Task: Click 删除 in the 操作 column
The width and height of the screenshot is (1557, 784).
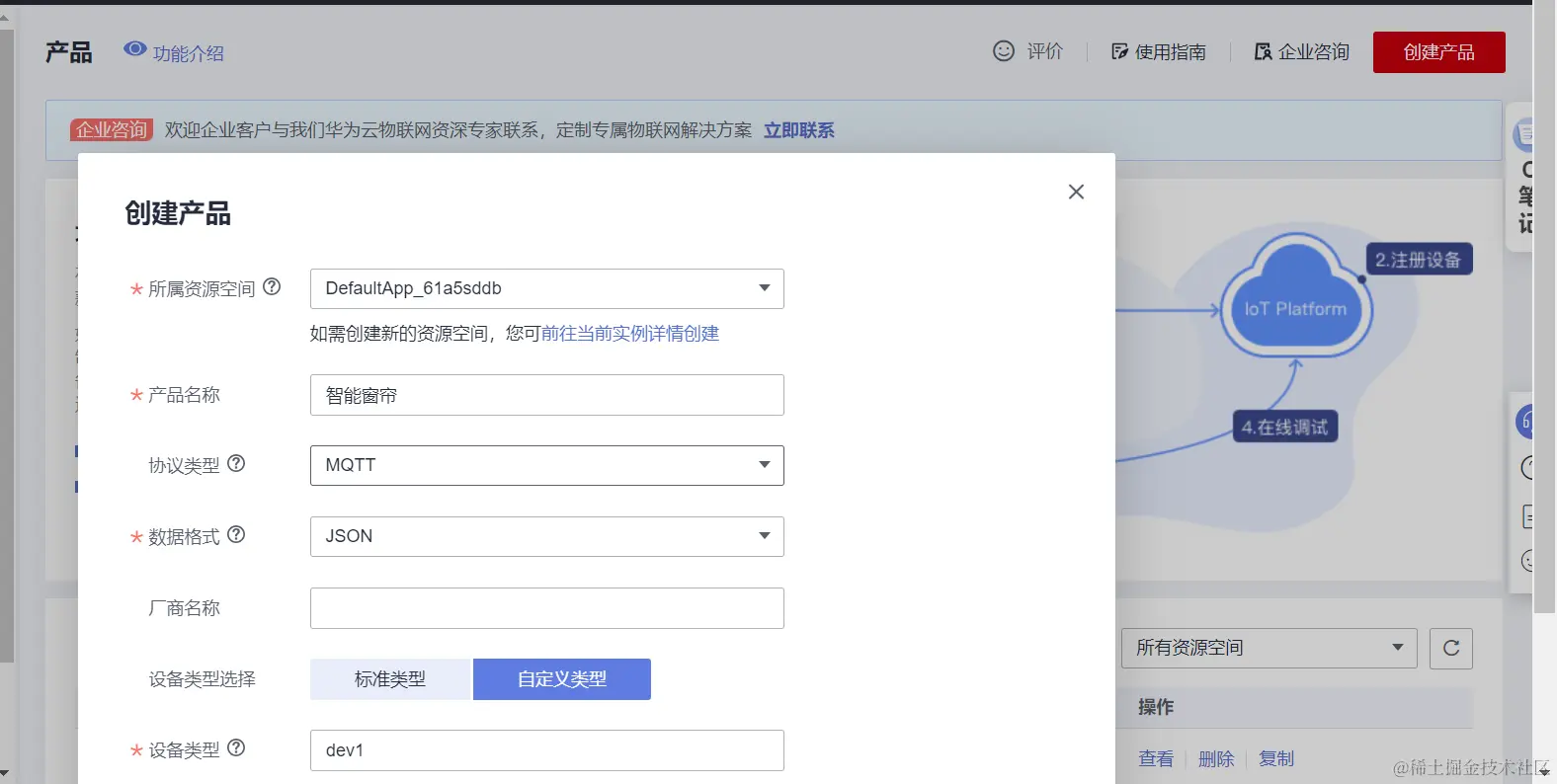Action: pyautogui.click(x=1216, y=758)
